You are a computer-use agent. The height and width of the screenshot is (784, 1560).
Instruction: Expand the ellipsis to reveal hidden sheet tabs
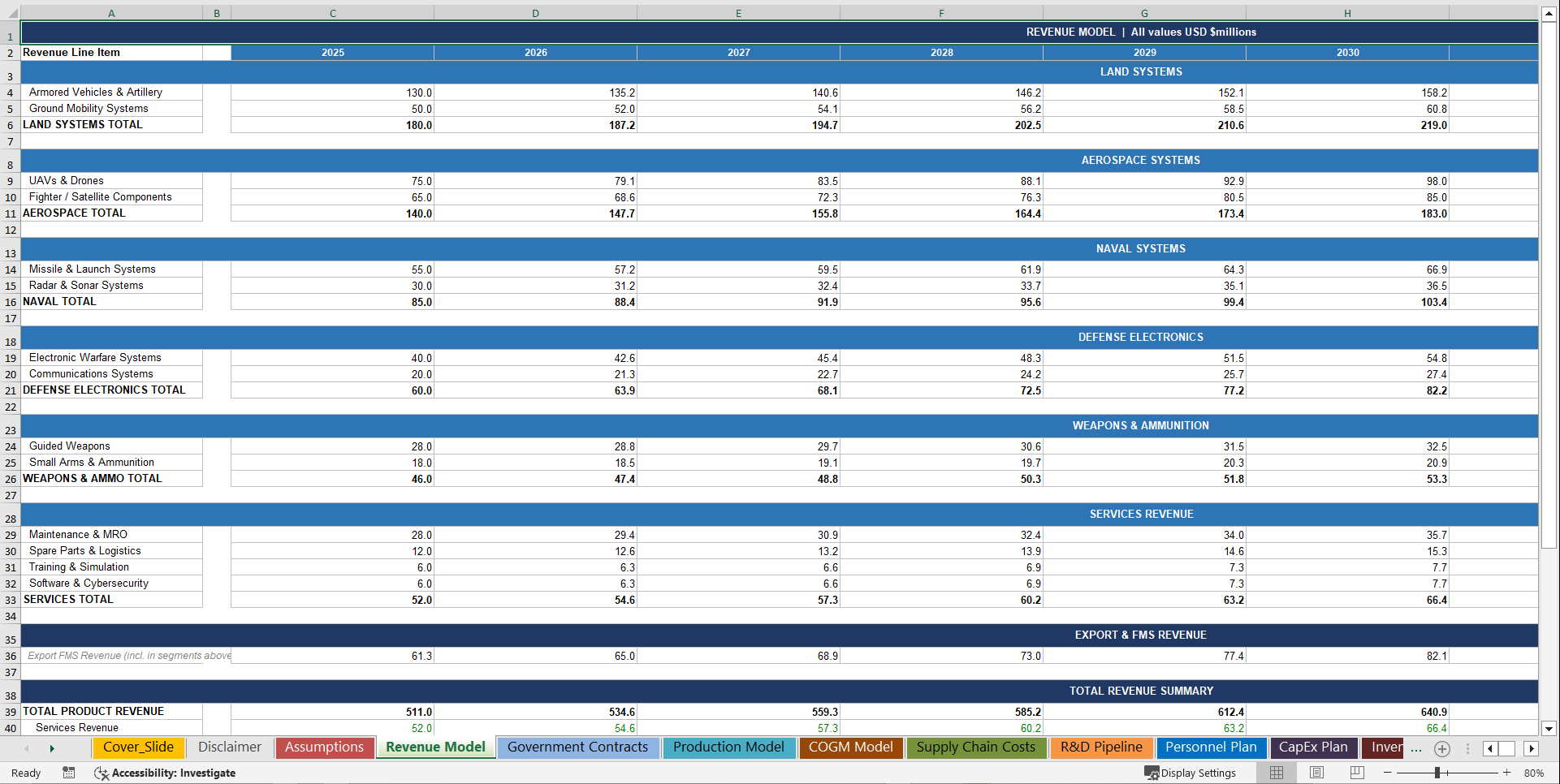(1417, 749)
